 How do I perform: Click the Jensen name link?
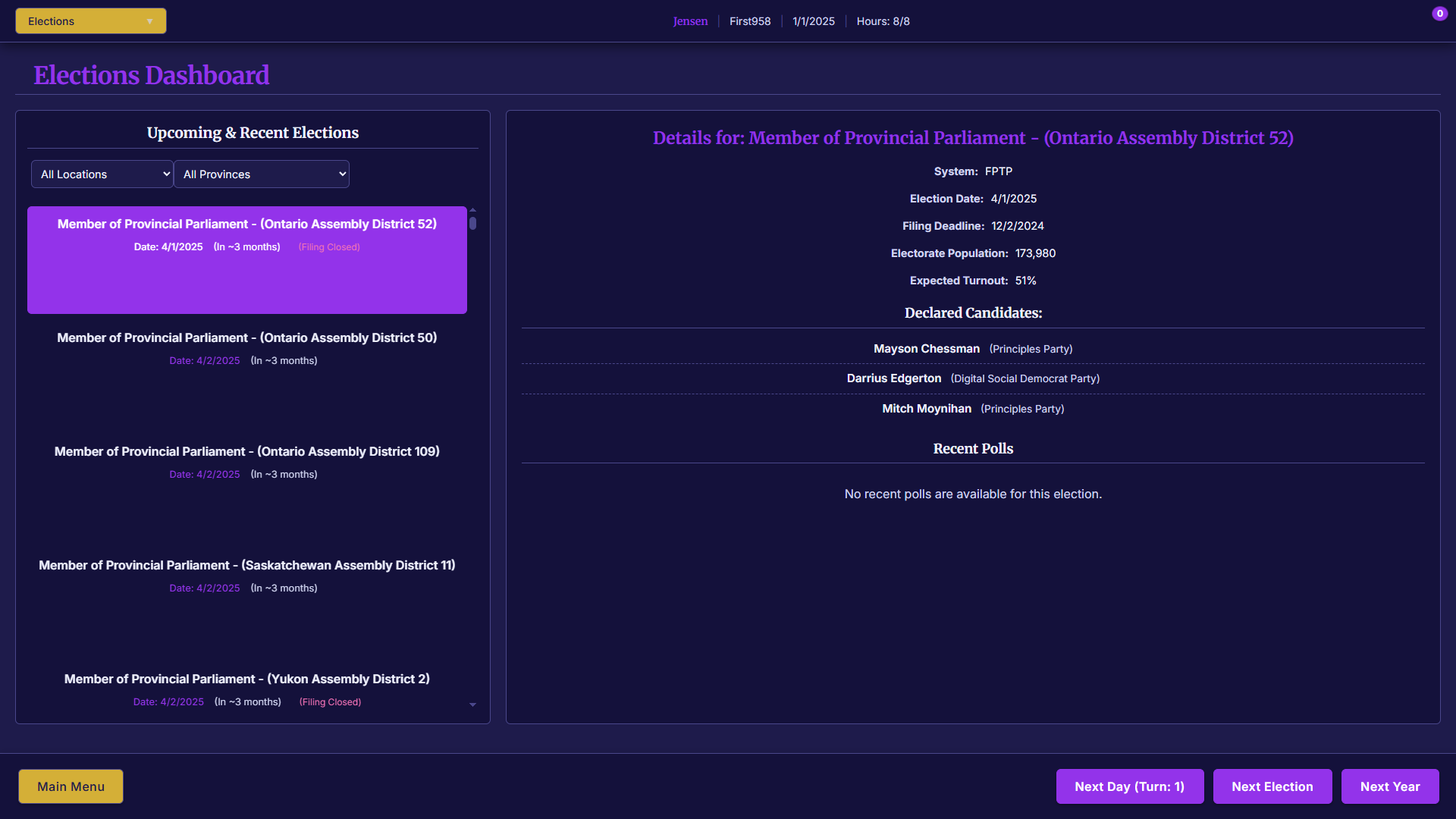(690, 21)
